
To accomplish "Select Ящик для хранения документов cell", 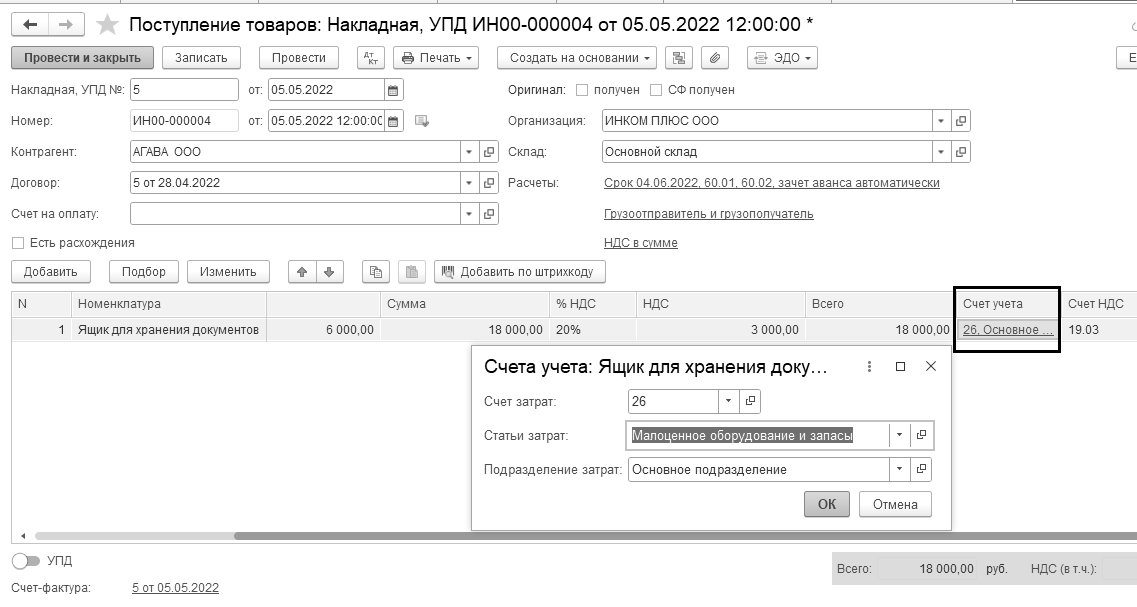I will coord(168,330).
